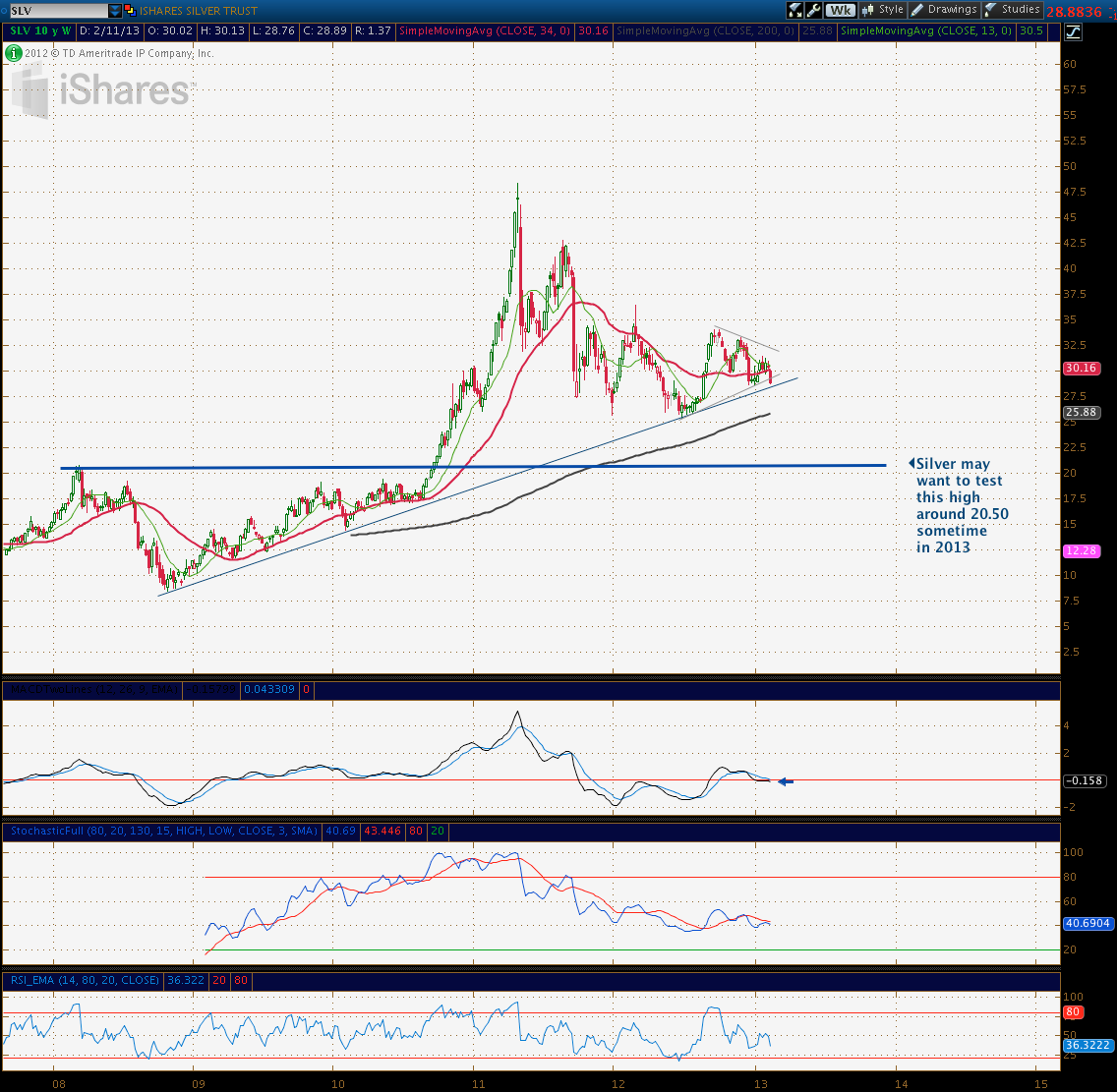1117x1092 pixels.
Task: Click the green info icon next to the copyright
Action: pyautogui.click(x=13, y=53)
